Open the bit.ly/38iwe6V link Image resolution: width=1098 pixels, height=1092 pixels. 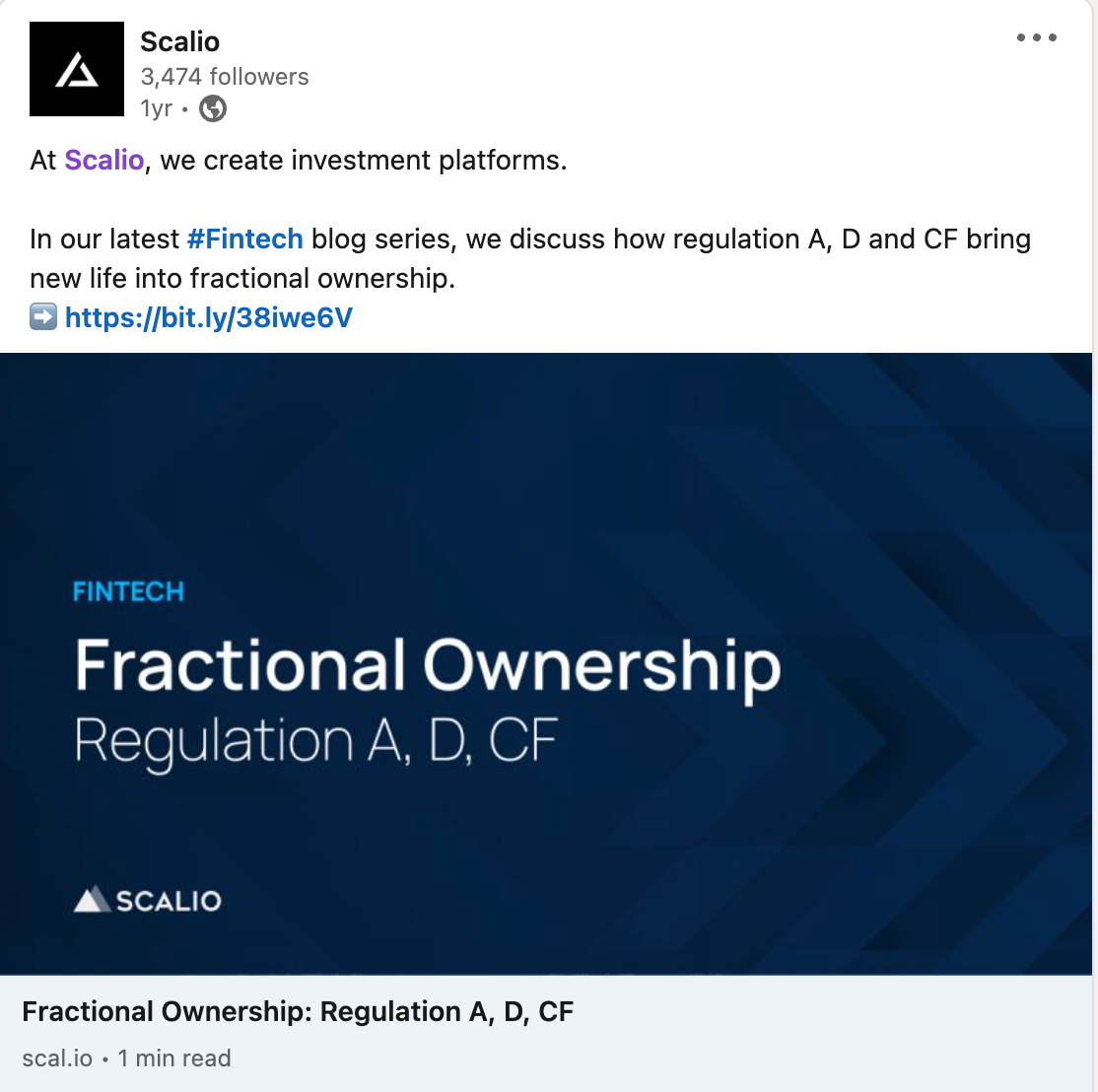pyautogui.click(x=209, y=317)
